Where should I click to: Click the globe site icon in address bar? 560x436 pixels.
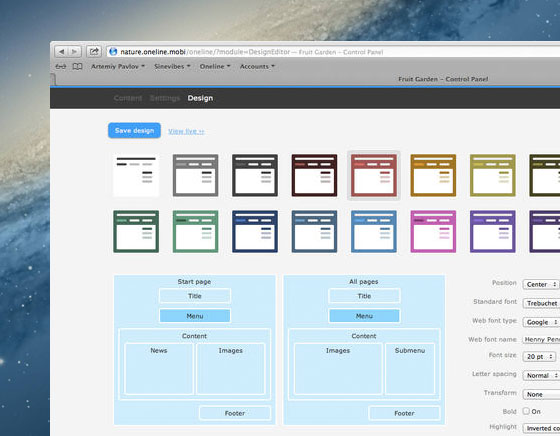pos(113,52)
